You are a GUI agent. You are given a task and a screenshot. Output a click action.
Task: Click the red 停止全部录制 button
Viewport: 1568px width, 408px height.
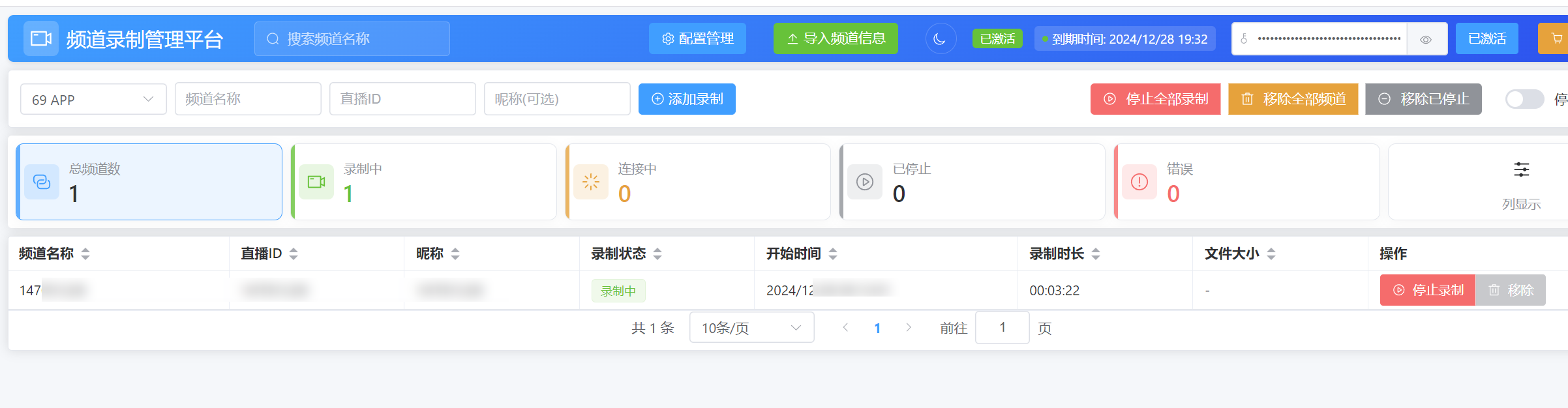point(1155,99)
